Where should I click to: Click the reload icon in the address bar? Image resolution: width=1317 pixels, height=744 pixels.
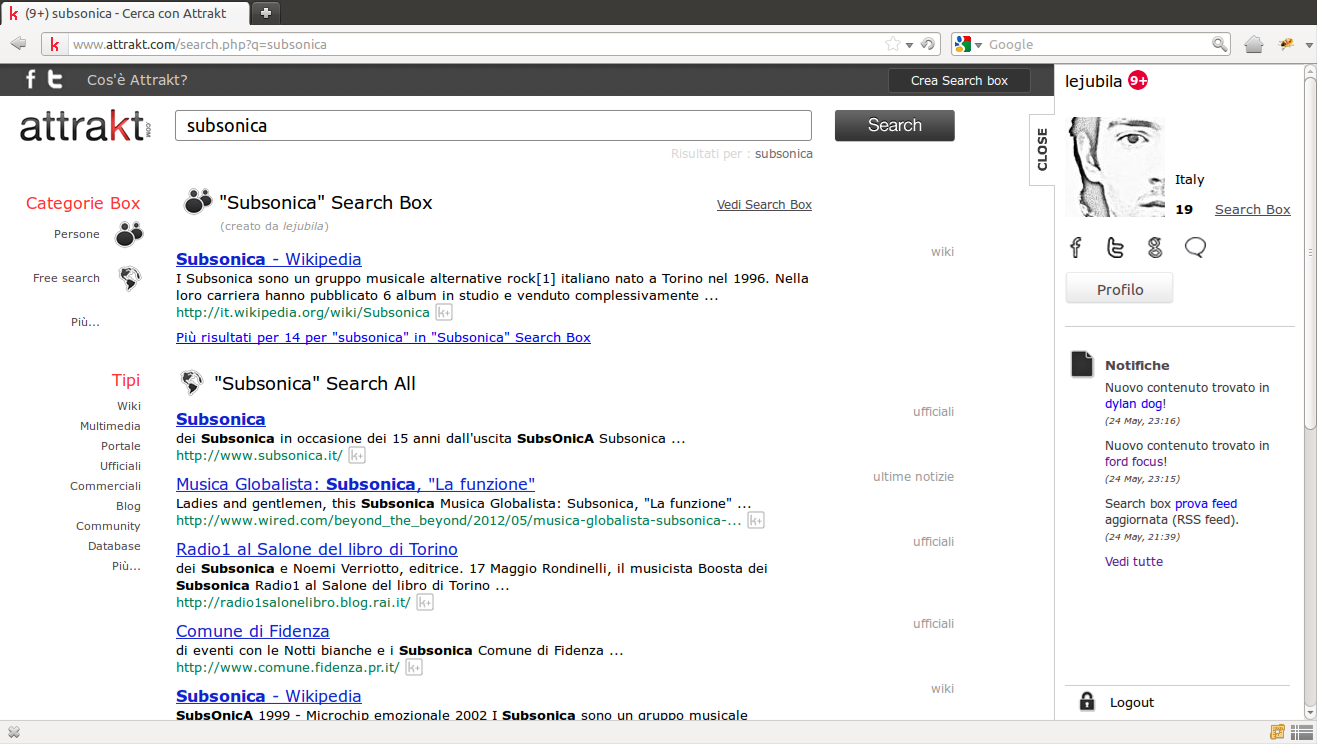click(928, 44)
